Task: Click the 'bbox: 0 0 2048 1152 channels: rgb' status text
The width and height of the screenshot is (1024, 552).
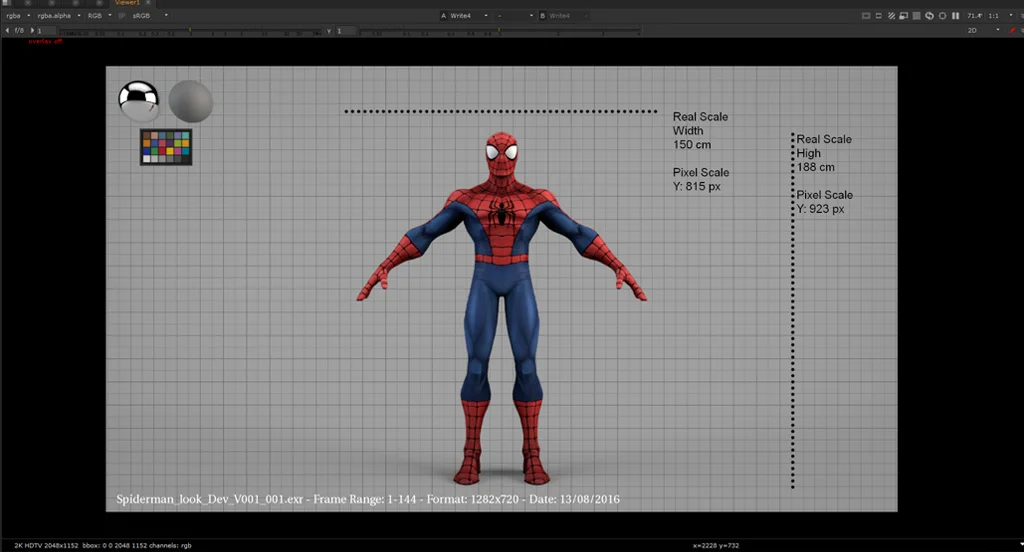Action: (137, 545)
